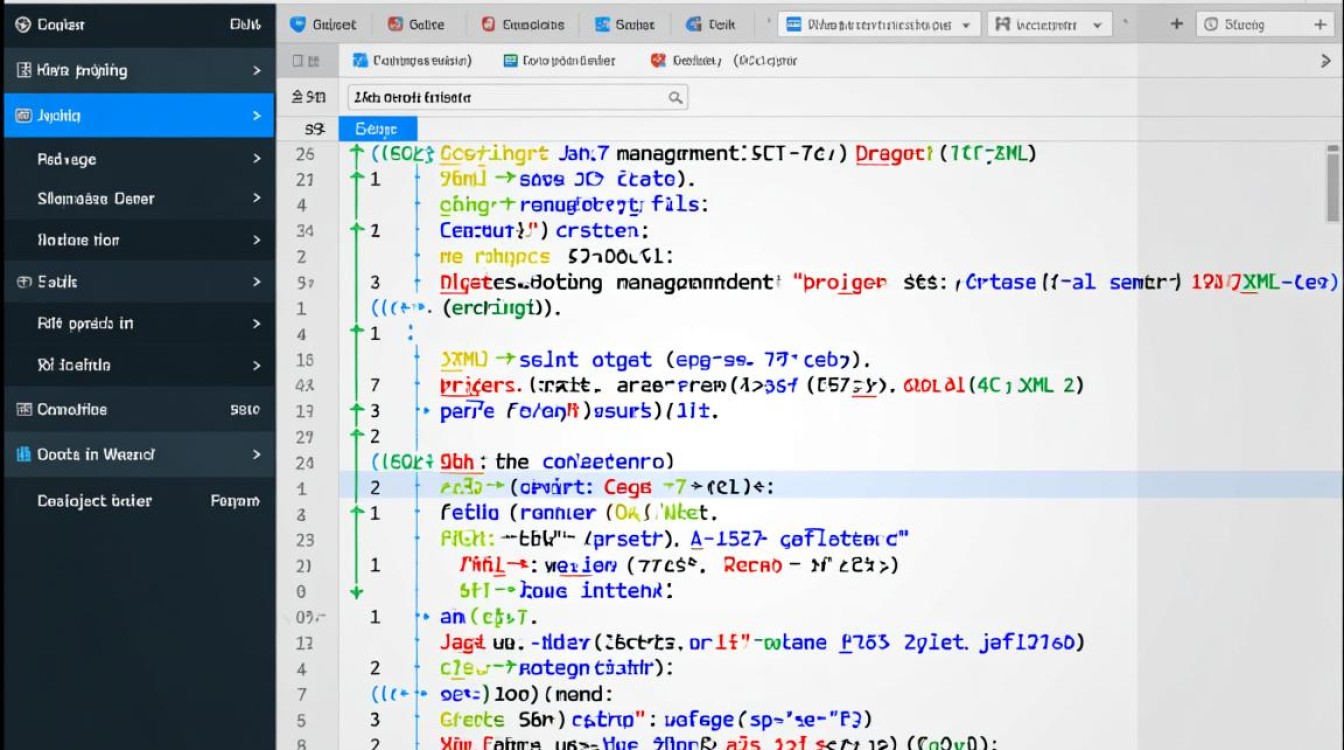
Task: Click inside the search input field
Action: point(505,98)
